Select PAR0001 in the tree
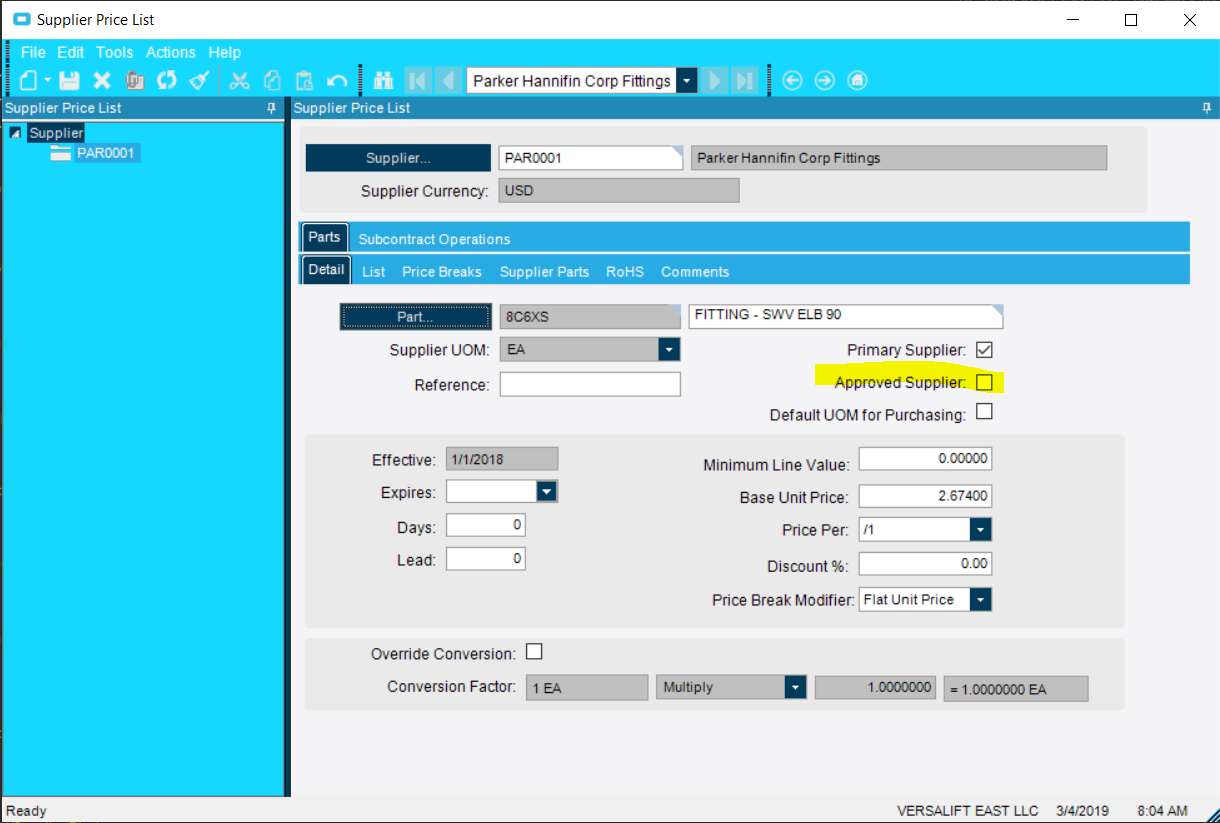Screen dimensions: 1220x823 107,153
